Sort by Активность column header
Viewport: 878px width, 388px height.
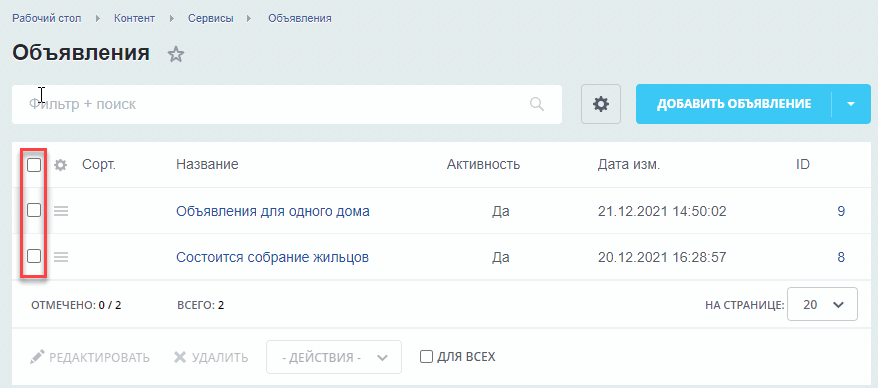pyautogui.click(x=483, y=165)
